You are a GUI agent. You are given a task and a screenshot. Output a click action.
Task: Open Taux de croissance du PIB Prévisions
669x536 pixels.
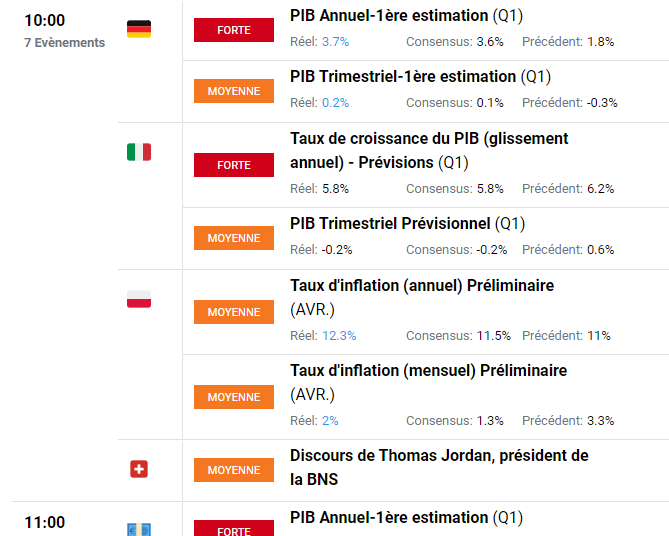coord(429,151)
